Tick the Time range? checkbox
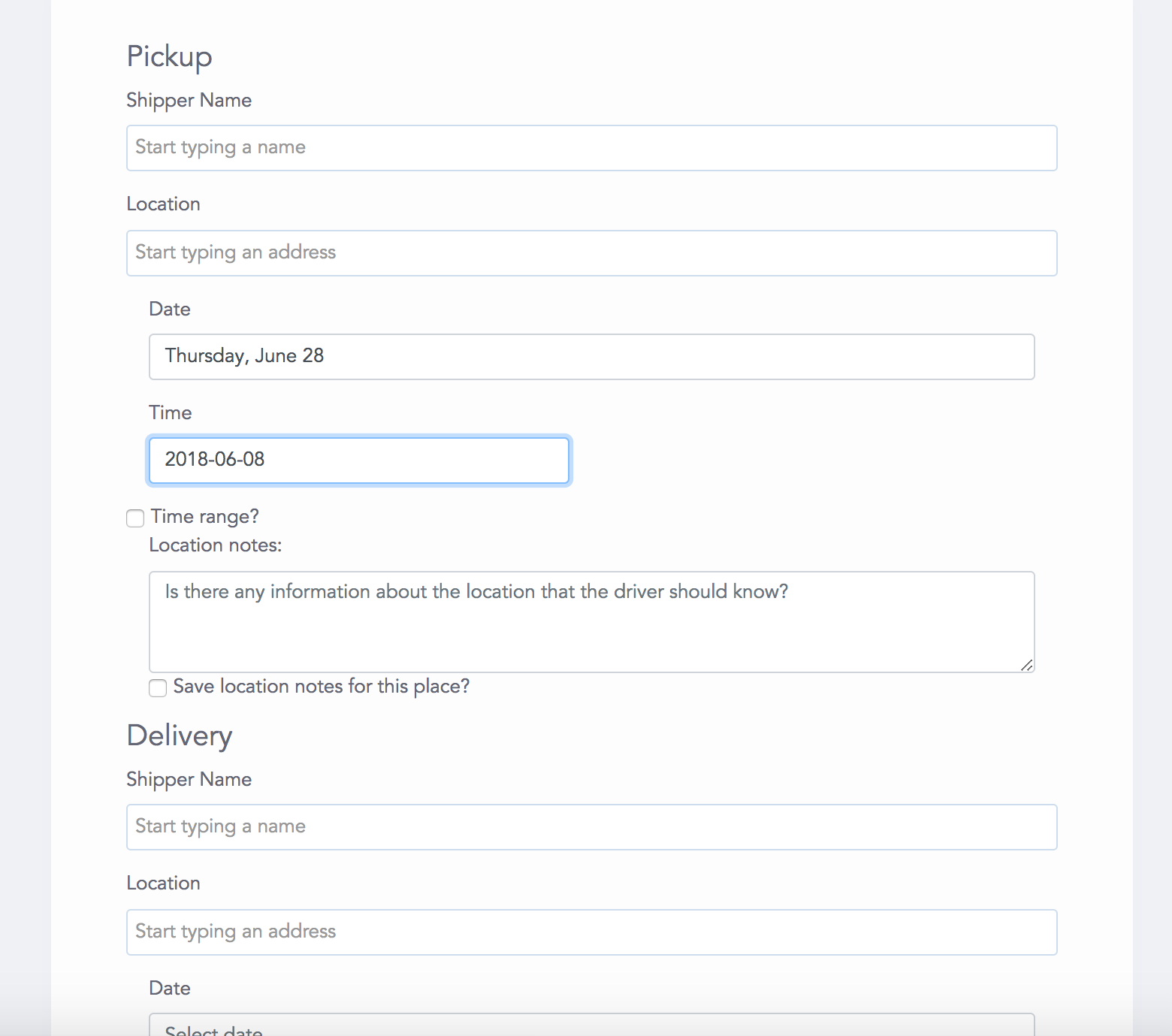 pos(135,518)
